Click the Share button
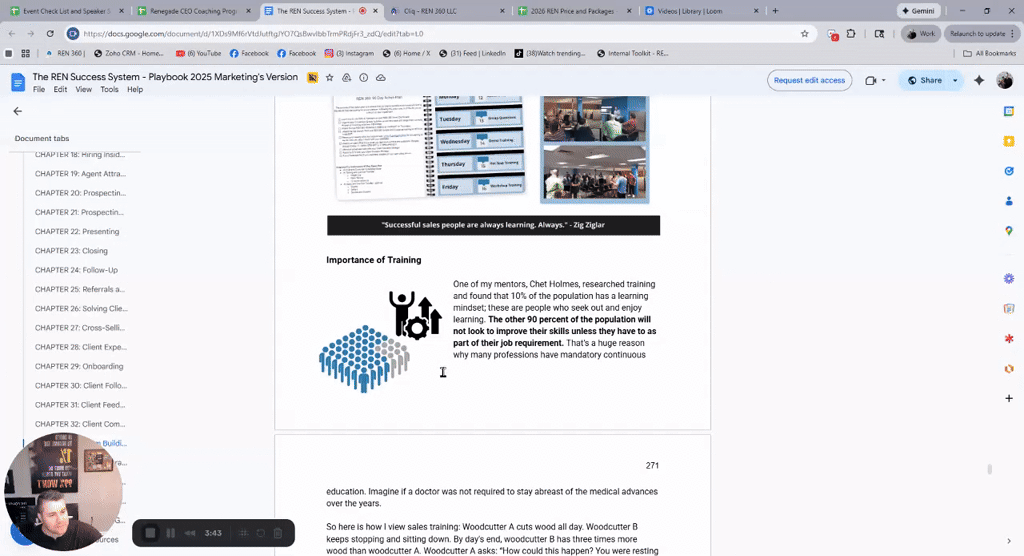 (925, 80)
